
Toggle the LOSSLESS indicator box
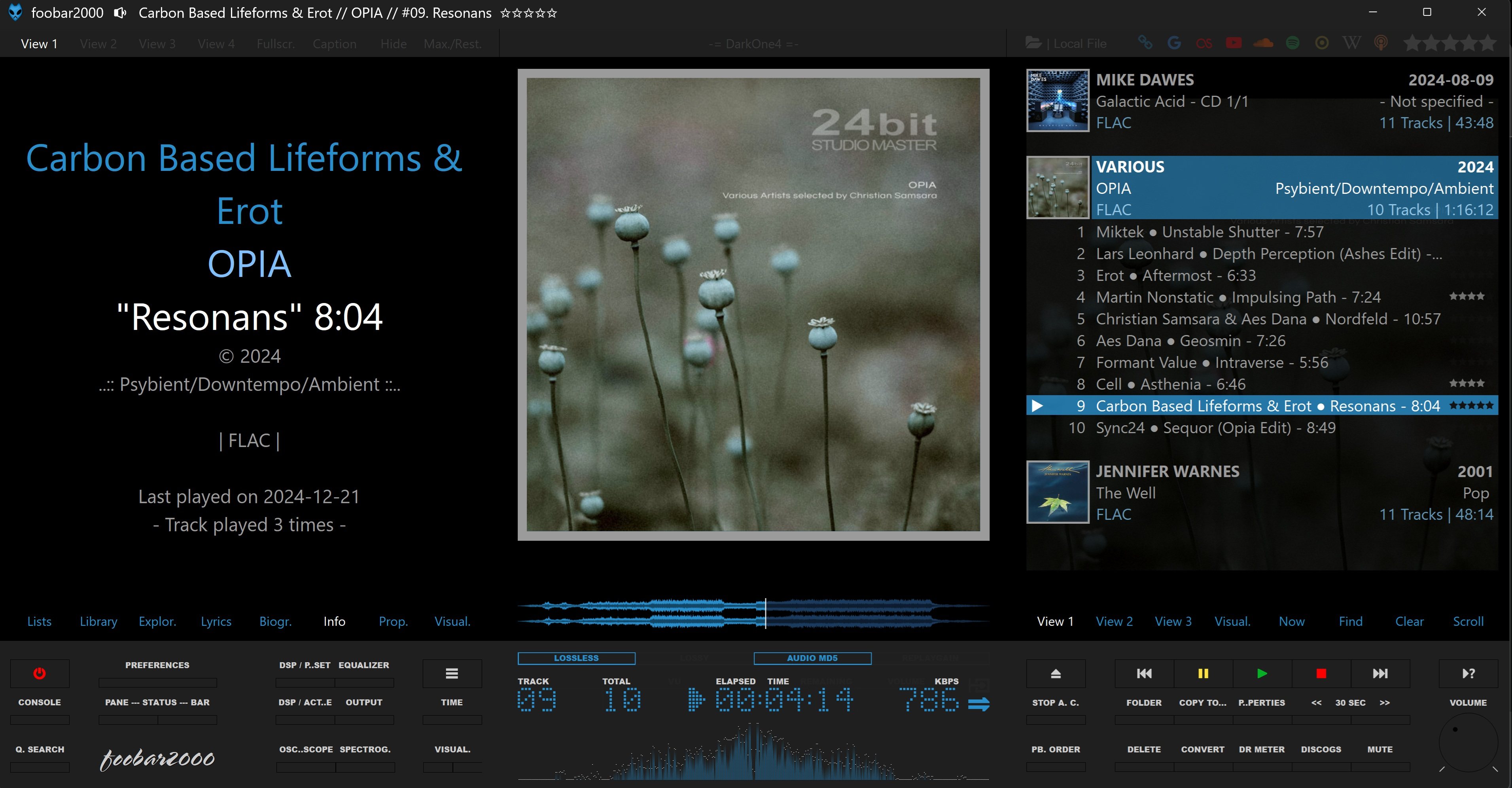coord(576,658)
